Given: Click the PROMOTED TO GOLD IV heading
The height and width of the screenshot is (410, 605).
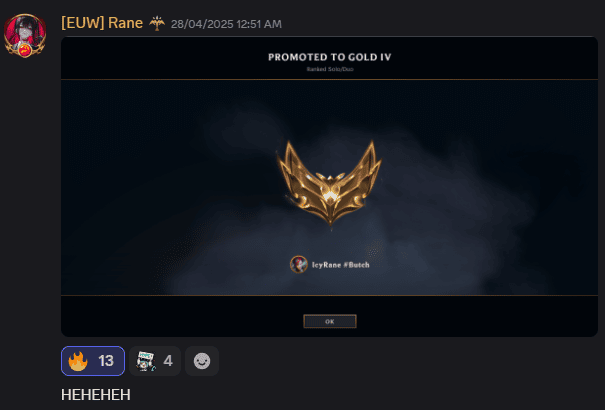Looking at the screenshot, I should (x=330, y=57).
